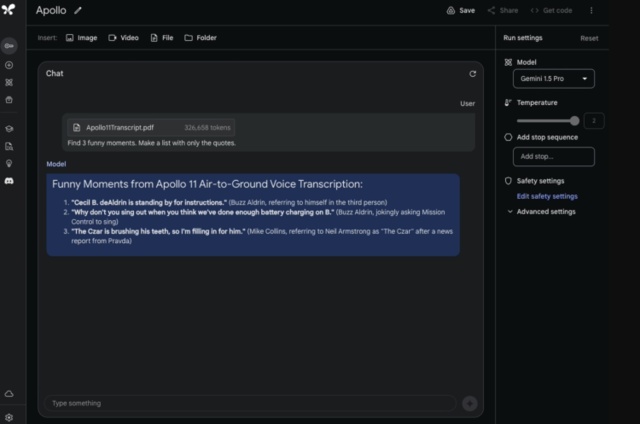Insert an Image into the prompt
Image resolution: width=640 pixels, height=424 pixels.
point(81,38)
